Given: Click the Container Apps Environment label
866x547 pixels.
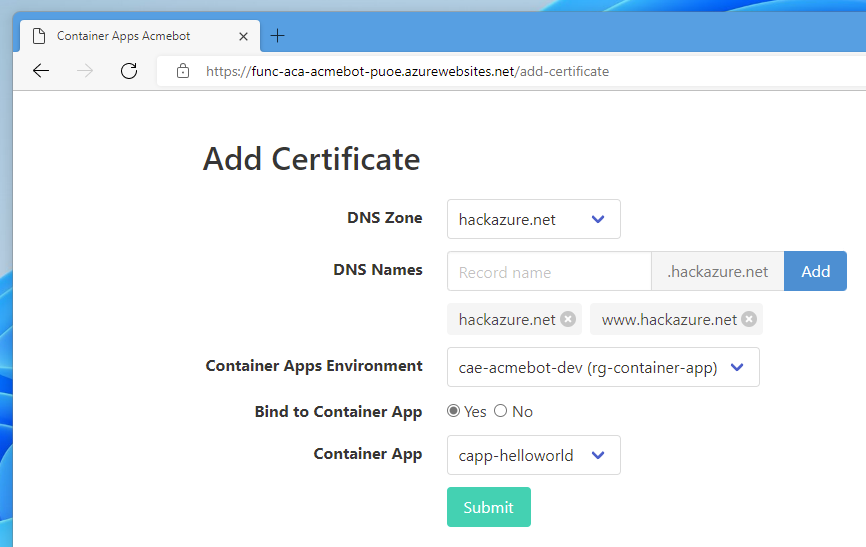Looking at the screenshot, I should pyautogui.click(x=314, y=366).
